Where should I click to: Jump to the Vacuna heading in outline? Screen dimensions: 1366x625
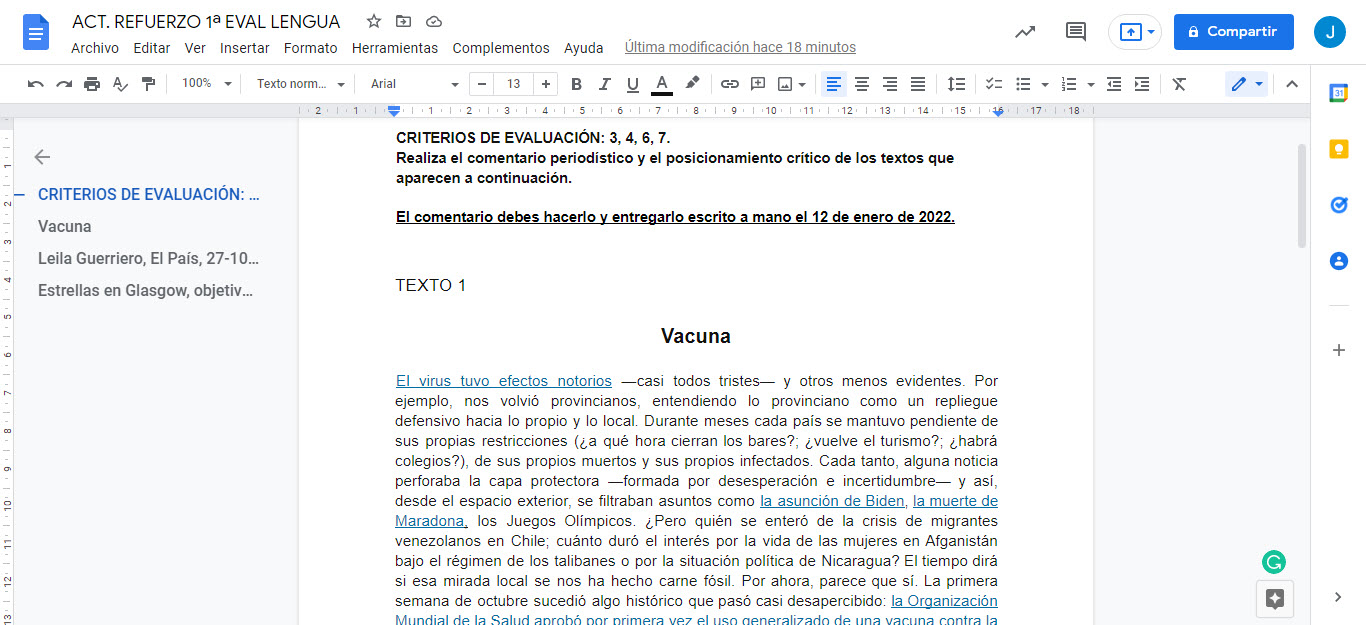coord(63,226)
